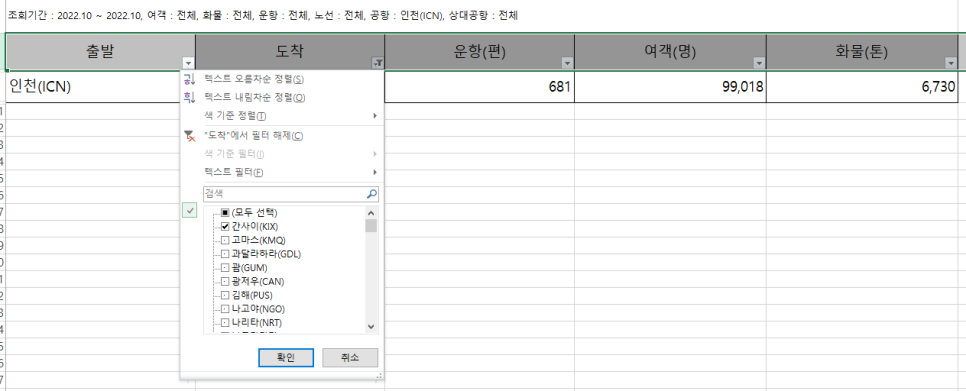This screenshot has height=391, width=966.
Task: Select the cell with value 99,018
Action: (670, 87)
